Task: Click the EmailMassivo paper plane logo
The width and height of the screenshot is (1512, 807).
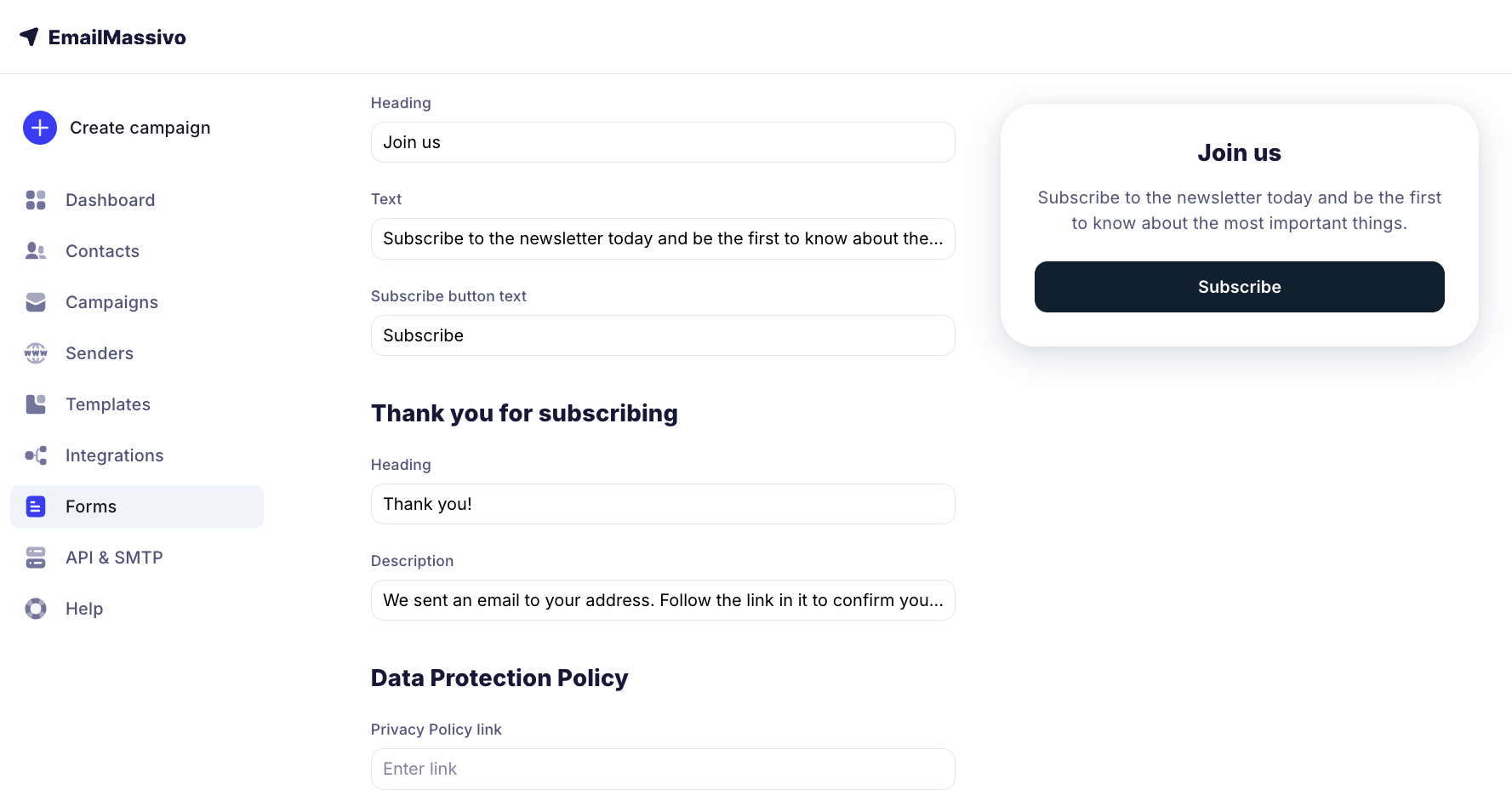Action: 30,37
